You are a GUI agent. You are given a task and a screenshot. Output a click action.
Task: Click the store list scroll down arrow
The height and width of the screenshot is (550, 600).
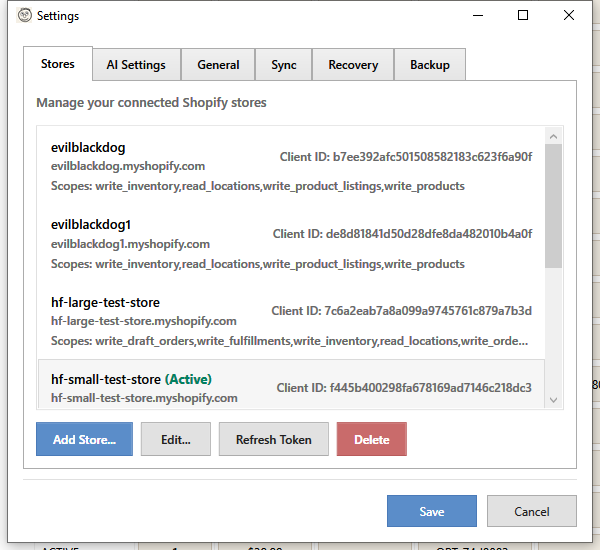[x=553, y=400]
